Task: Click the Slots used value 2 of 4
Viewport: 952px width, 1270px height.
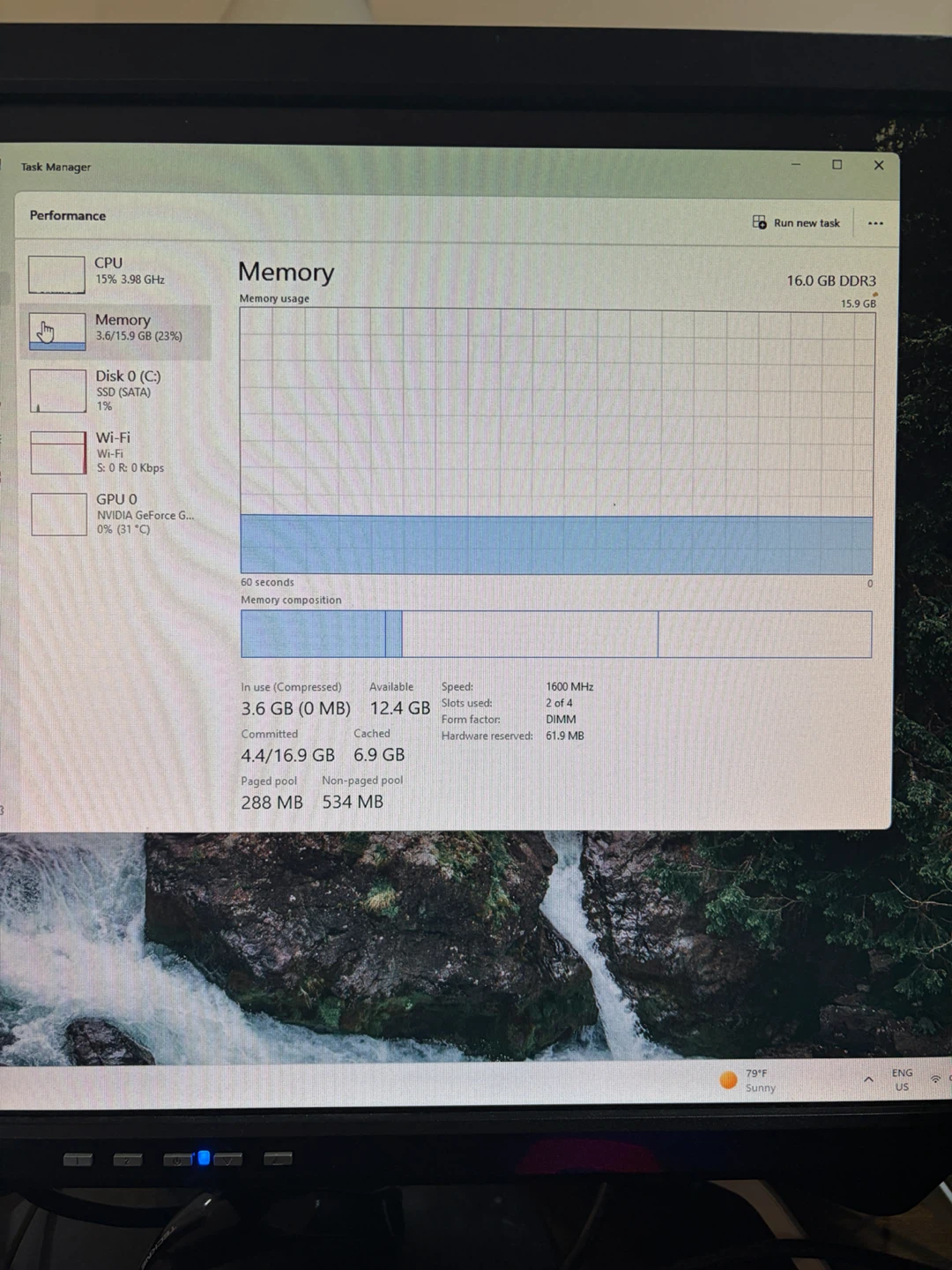Action: [559, 703]
